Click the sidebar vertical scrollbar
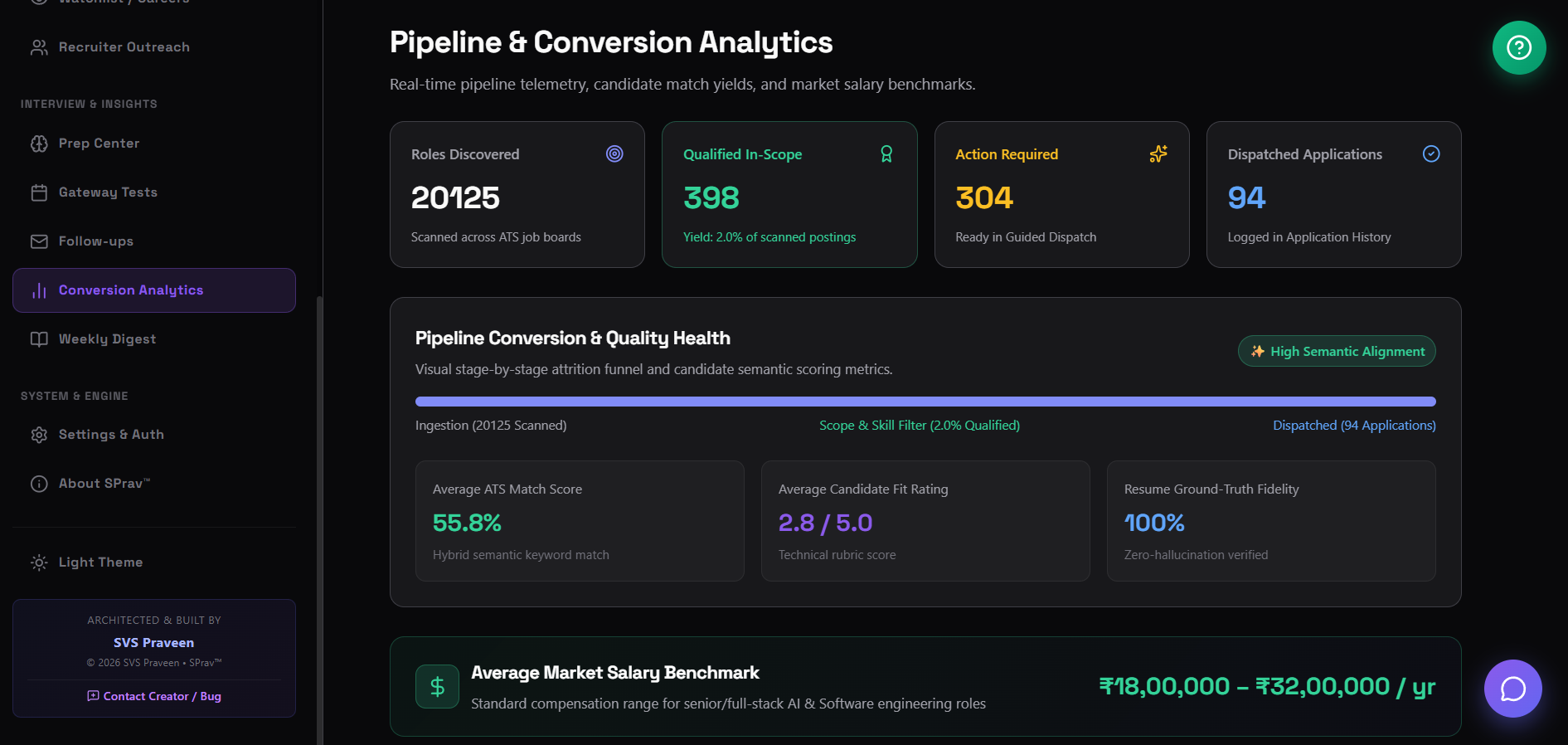Viewport: 1568px width, 745px height. pos(319,519)
